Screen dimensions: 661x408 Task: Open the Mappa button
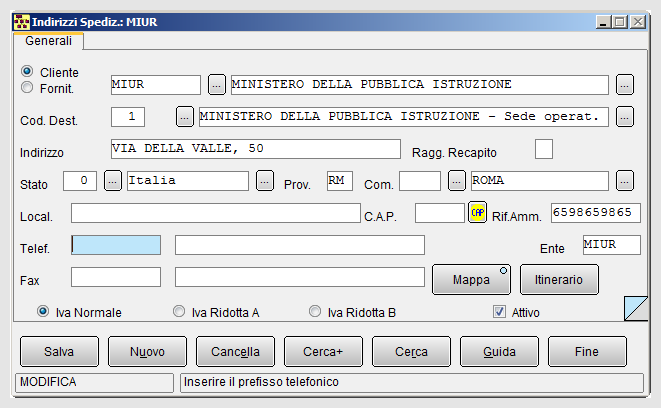coord(471,279)
